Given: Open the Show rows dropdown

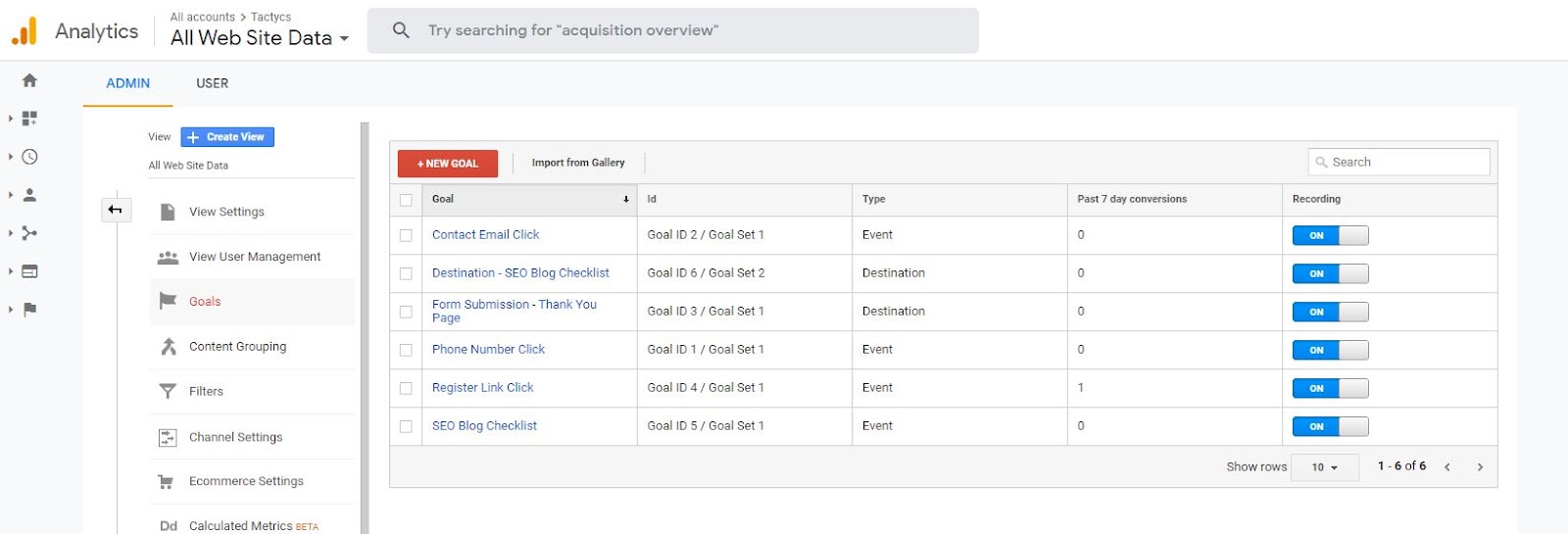Looking at the screenshot, I should tap(1324, 467).
